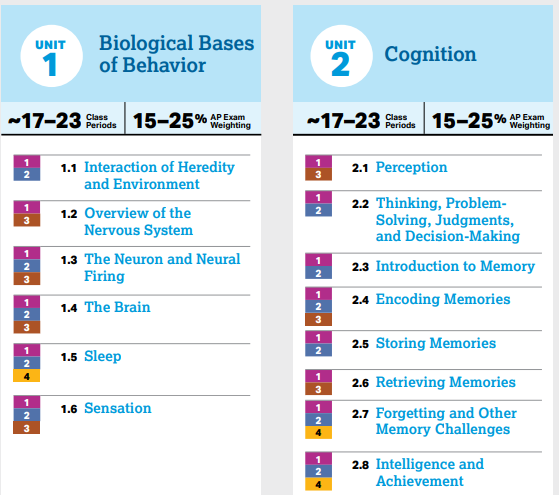The height and width of the screenshot is (495, 559).
Task: Click the Cognition unit heading
Action: (430, 54)
